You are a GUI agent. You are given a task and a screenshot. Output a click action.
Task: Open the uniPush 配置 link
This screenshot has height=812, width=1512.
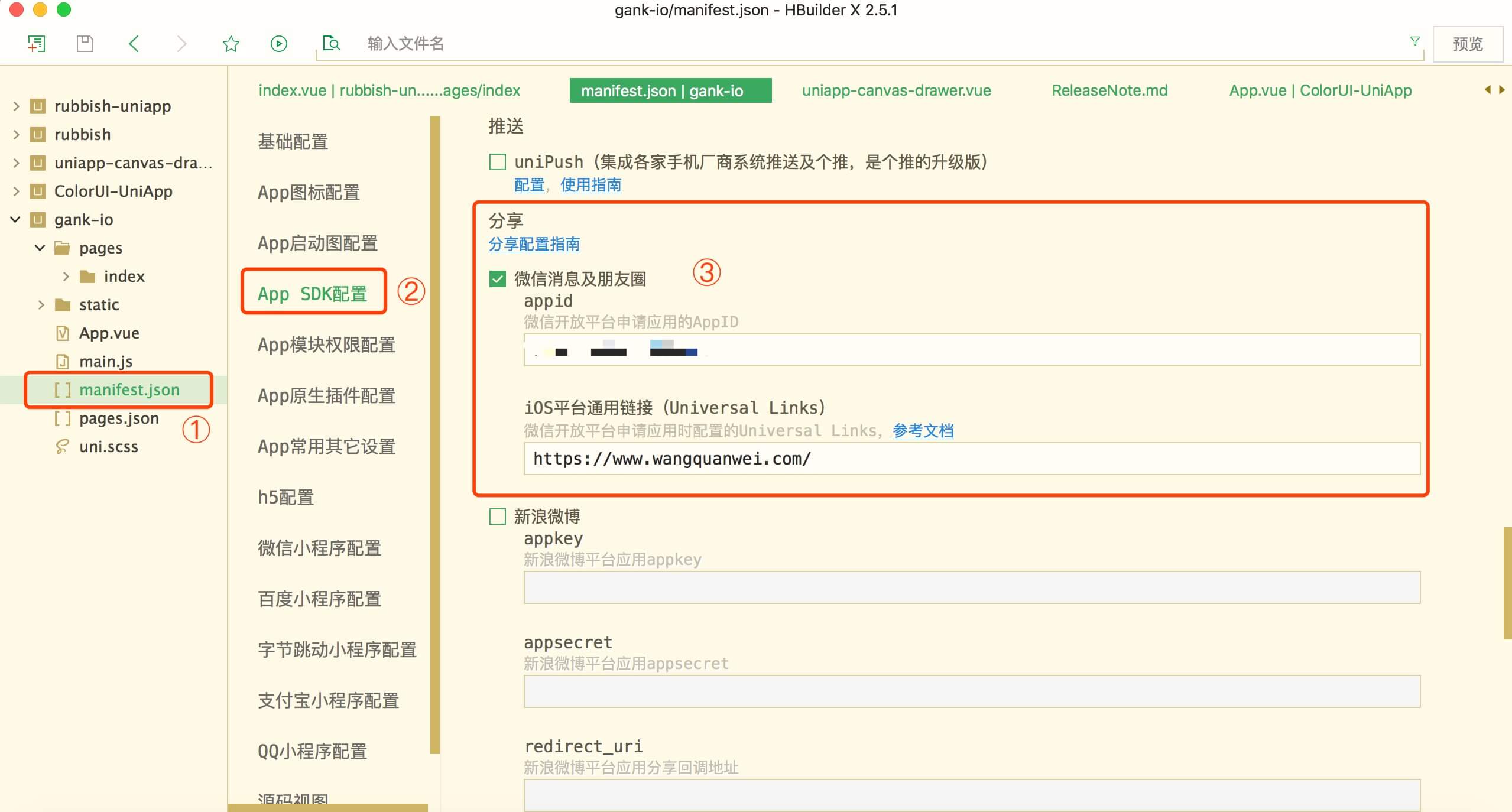[x=529, y=185]
